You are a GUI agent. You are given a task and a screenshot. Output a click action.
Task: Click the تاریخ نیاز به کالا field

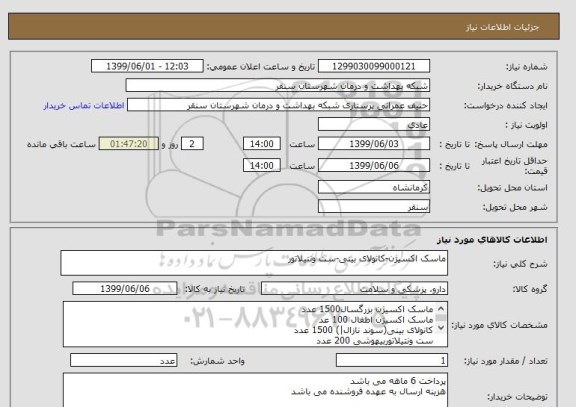pyautogui.click(x=125, y=289)
